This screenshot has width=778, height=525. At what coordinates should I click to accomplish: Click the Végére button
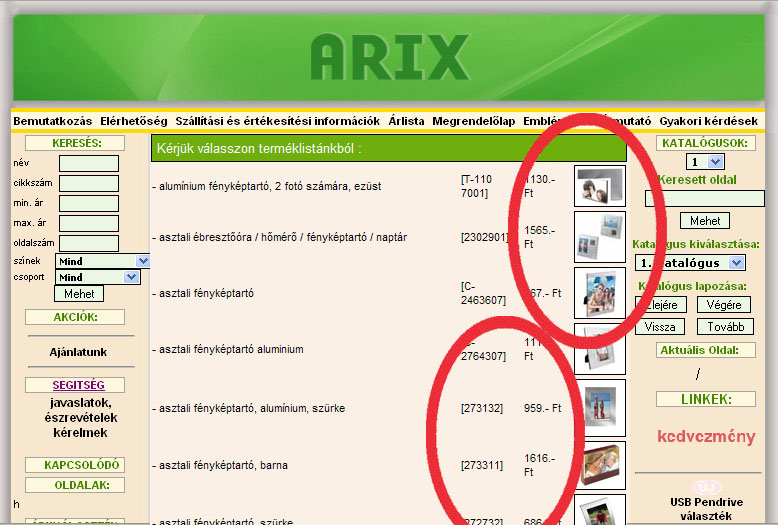click(723, 305)
